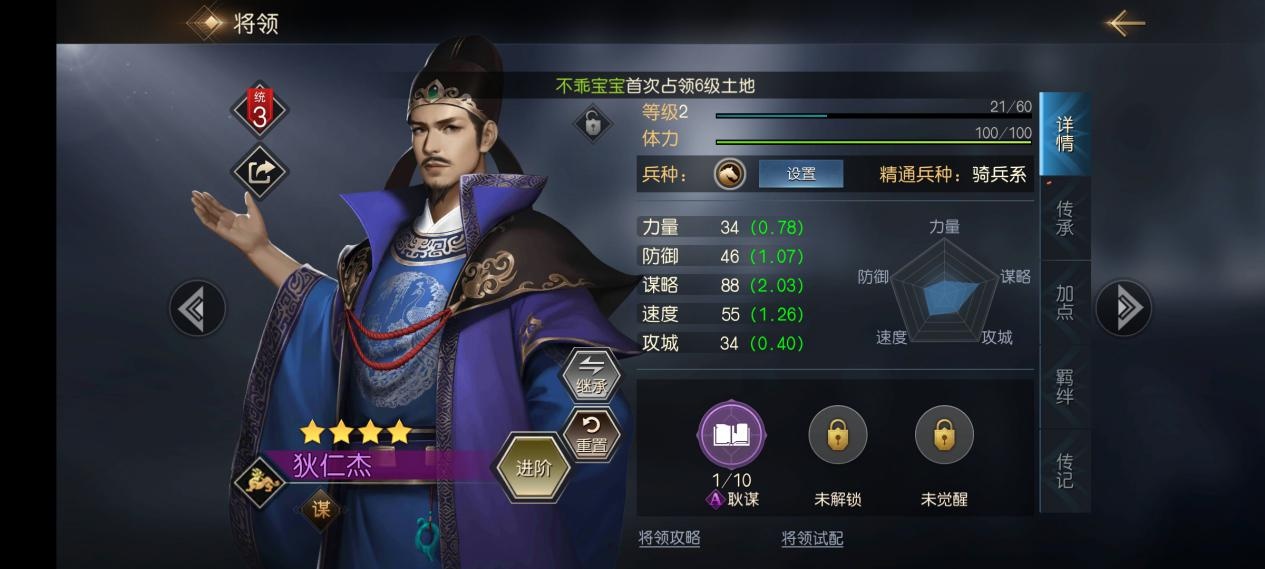Click the 重置 reset hexagon button

[591, 435]
